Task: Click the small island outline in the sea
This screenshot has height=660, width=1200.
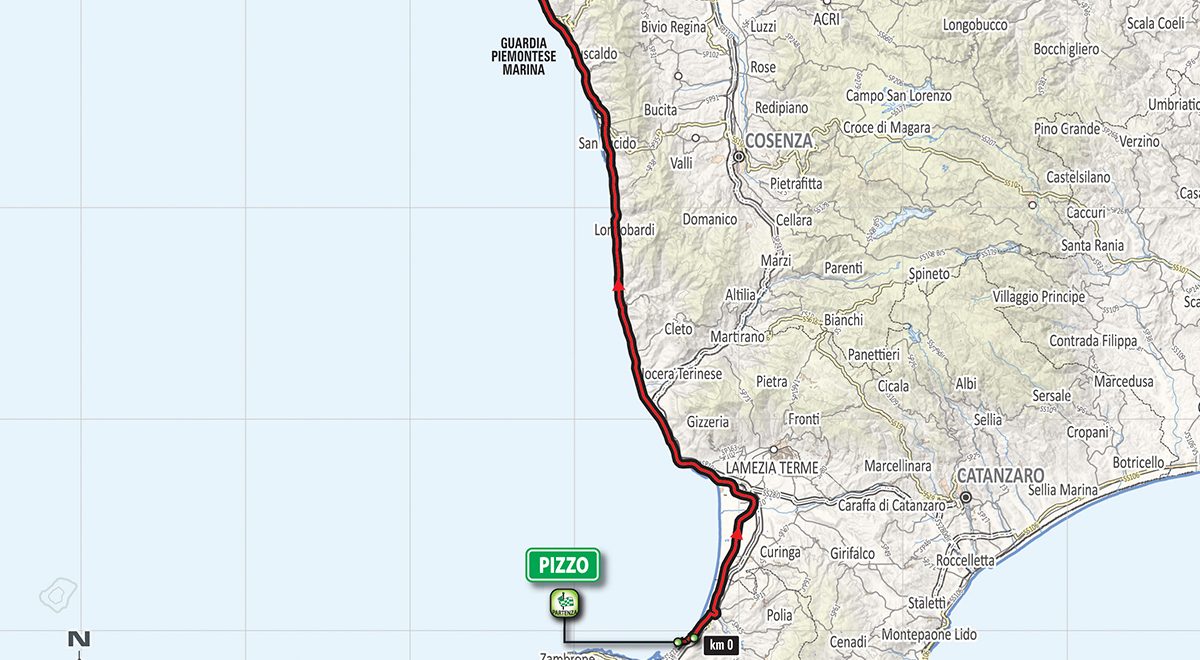Action: click(57, 595)
